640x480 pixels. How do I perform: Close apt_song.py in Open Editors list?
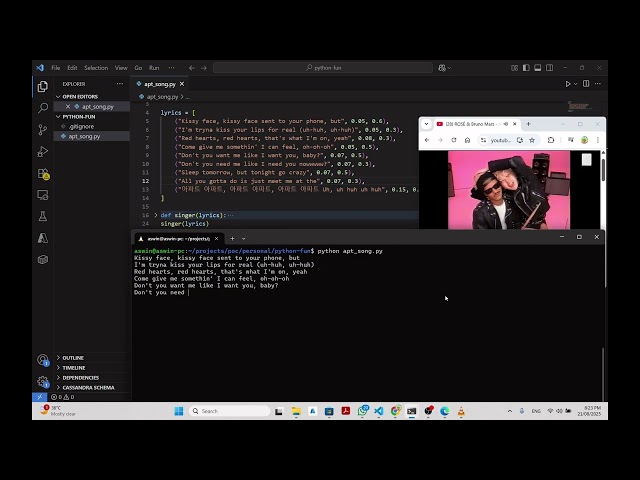tap(68, 107)
